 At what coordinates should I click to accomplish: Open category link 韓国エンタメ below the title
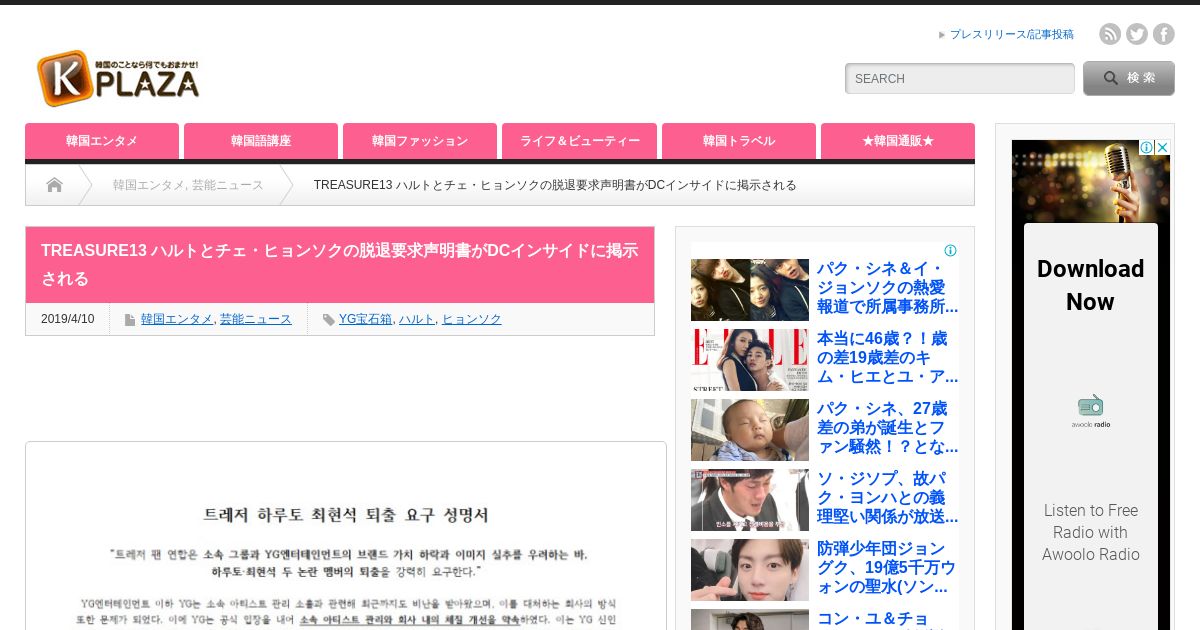(x=177, y=319)
